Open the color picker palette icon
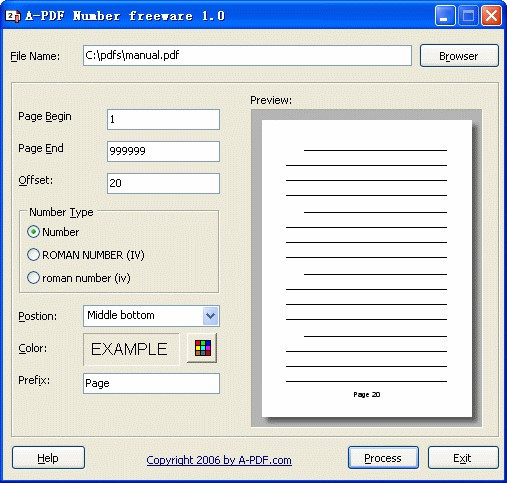507x483 pixels. (202, 348)
